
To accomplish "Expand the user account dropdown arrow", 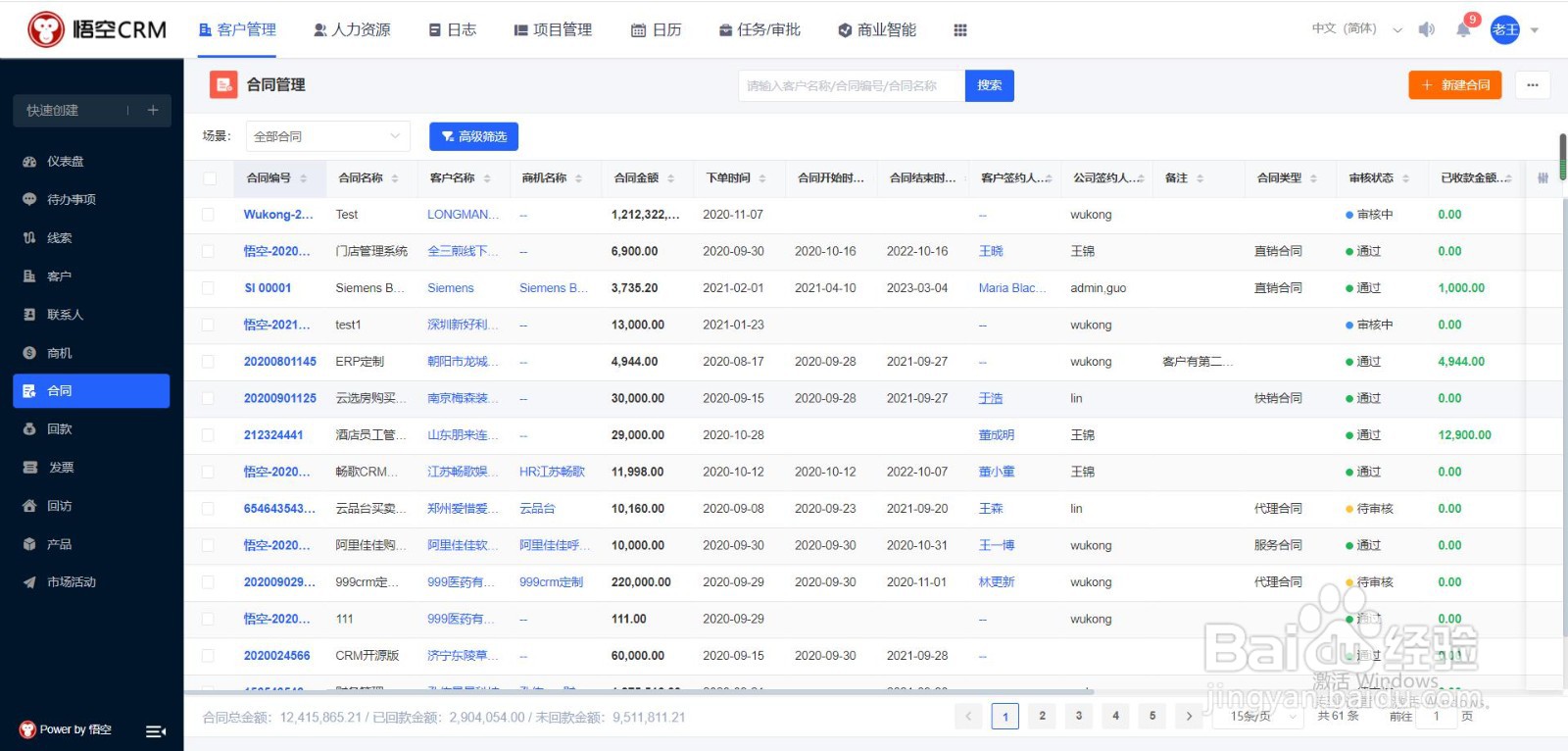I will coord(1535,30).
